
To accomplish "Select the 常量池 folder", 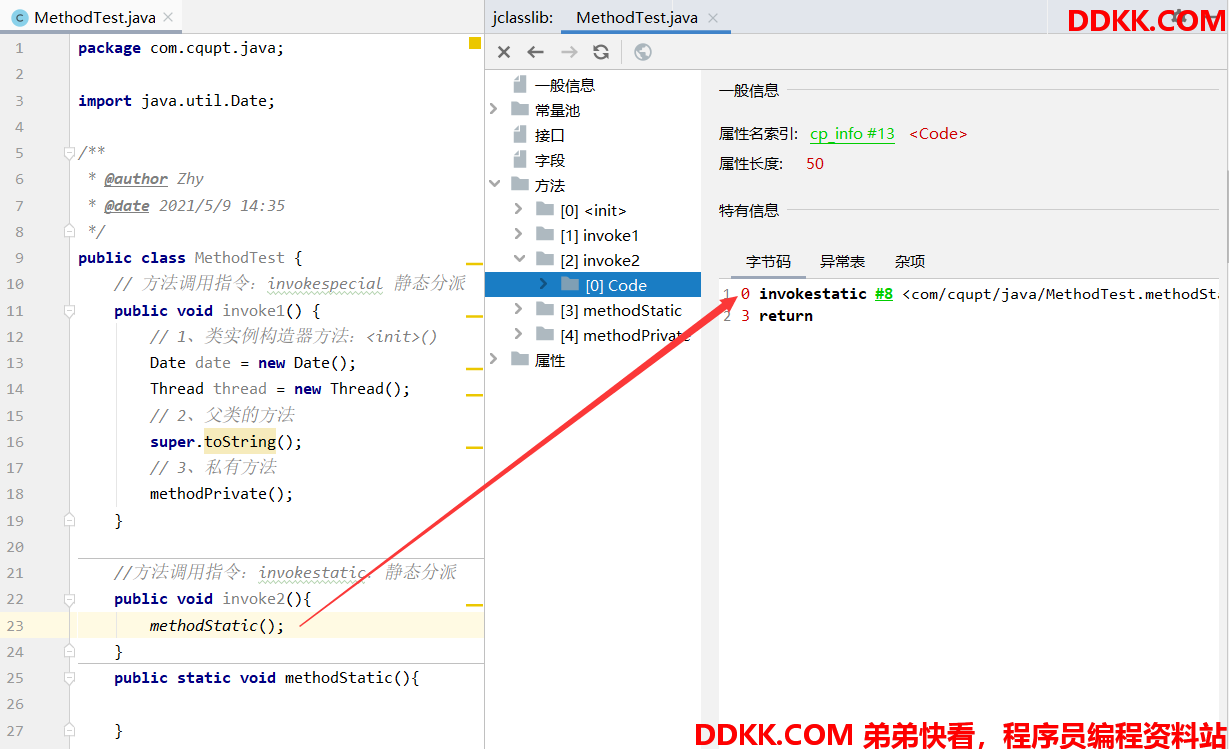I will click(x=557, y=110).
